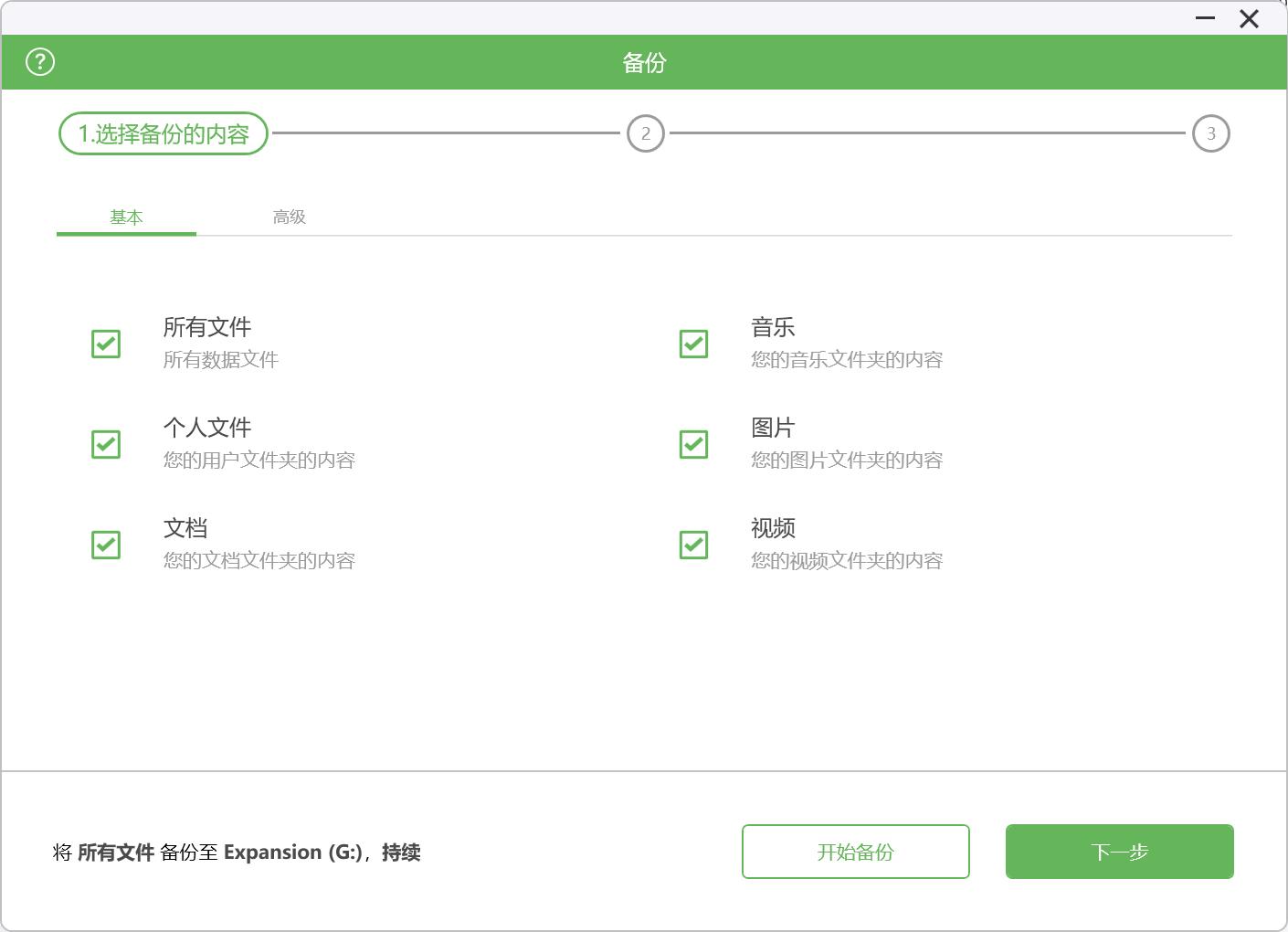
Task: Proceed with the 下一步 button
Action: tap(1118, 852)
